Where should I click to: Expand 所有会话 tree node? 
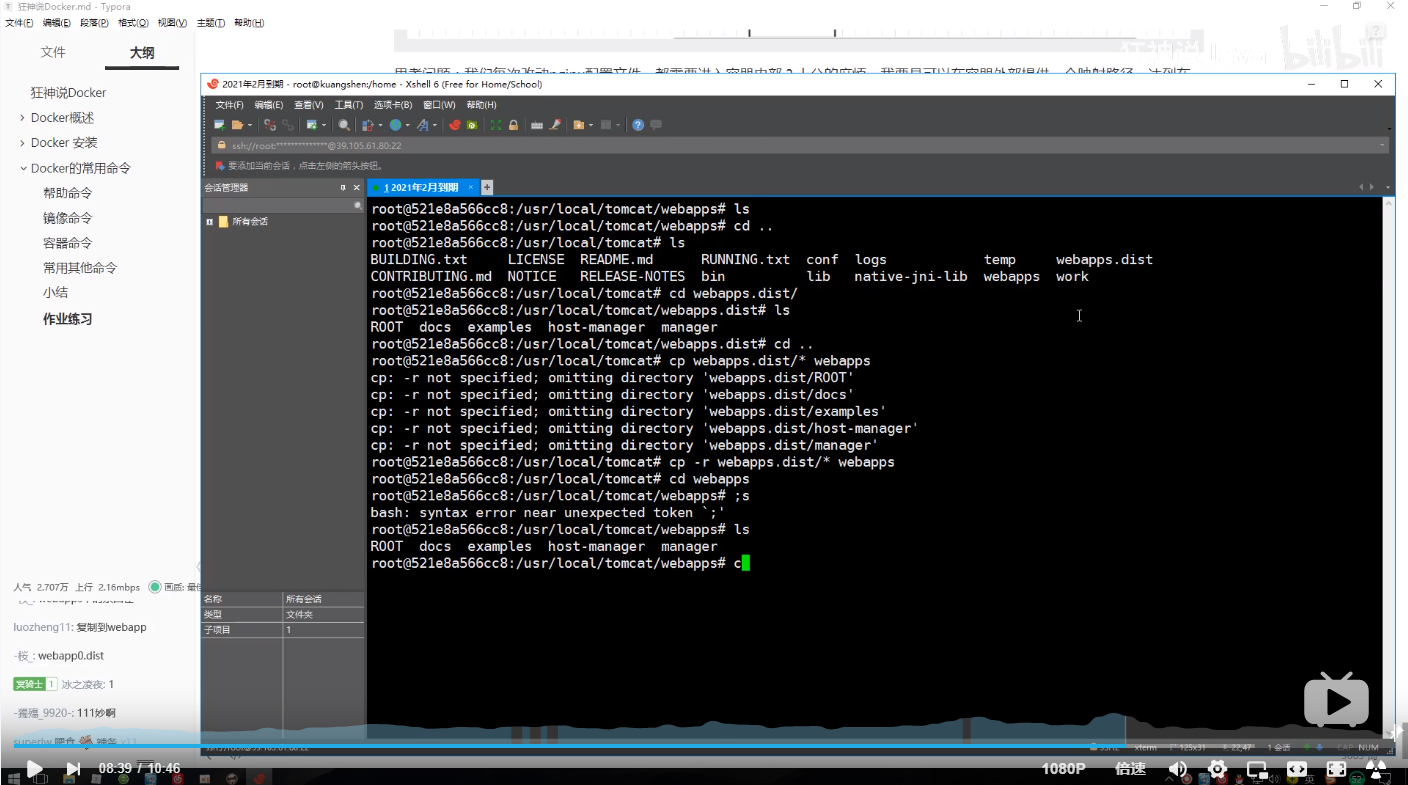click(210, 221)
